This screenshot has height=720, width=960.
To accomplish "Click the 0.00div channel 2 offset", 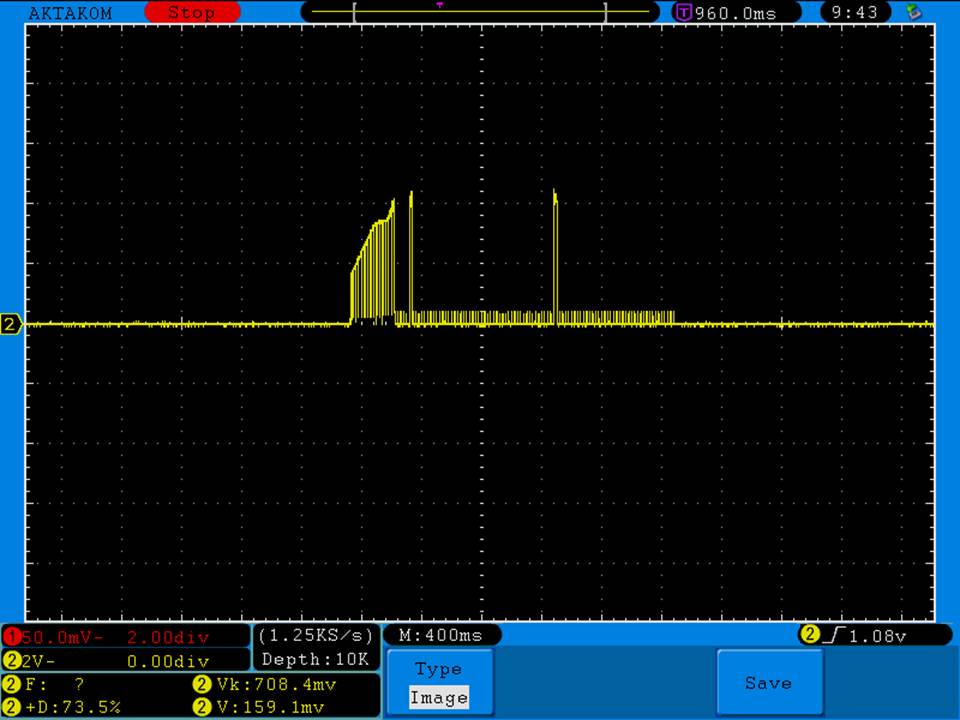I will 168,661.
